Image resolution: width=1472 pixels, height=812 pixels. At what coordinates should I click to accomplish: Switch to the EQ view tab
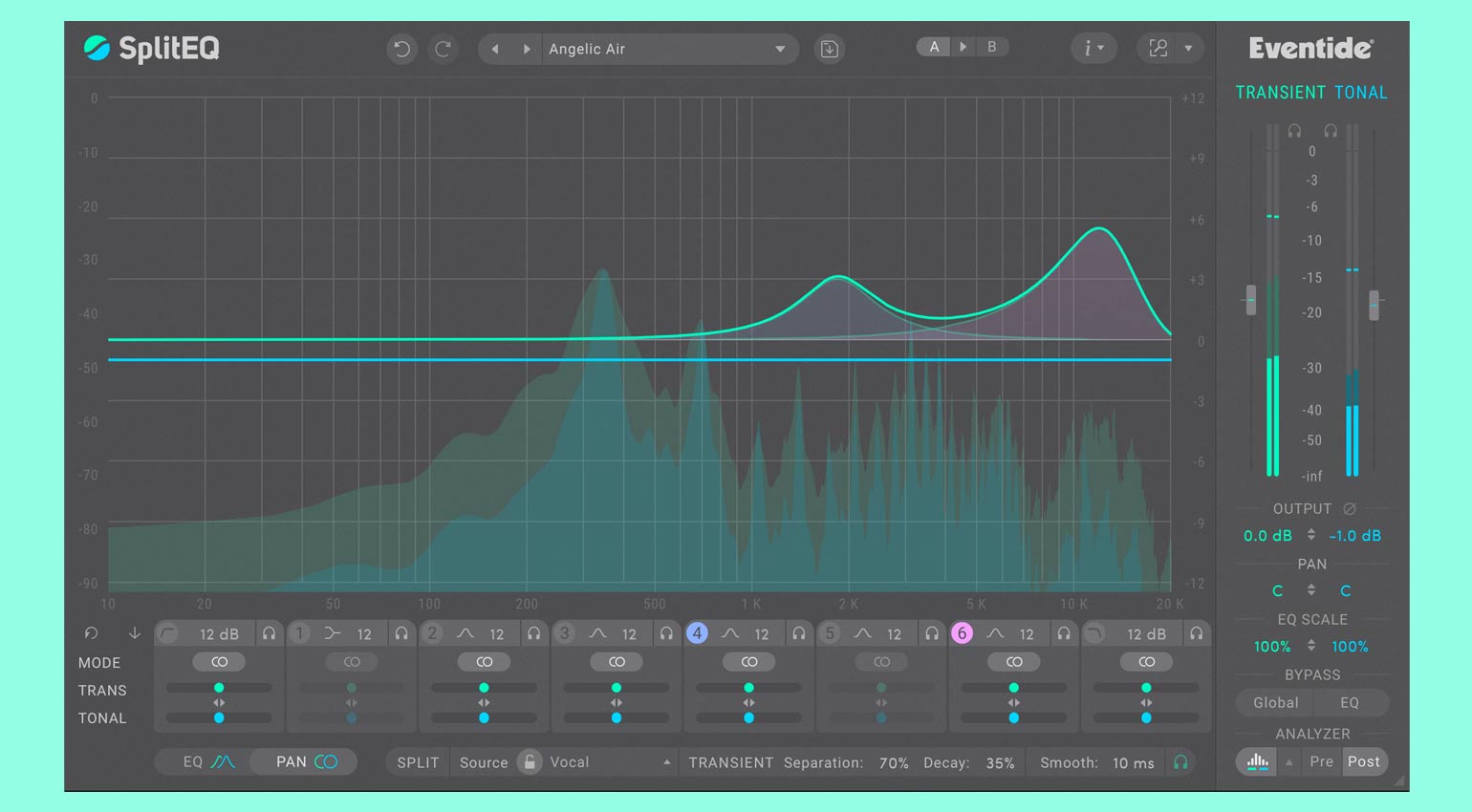(206, 761)
